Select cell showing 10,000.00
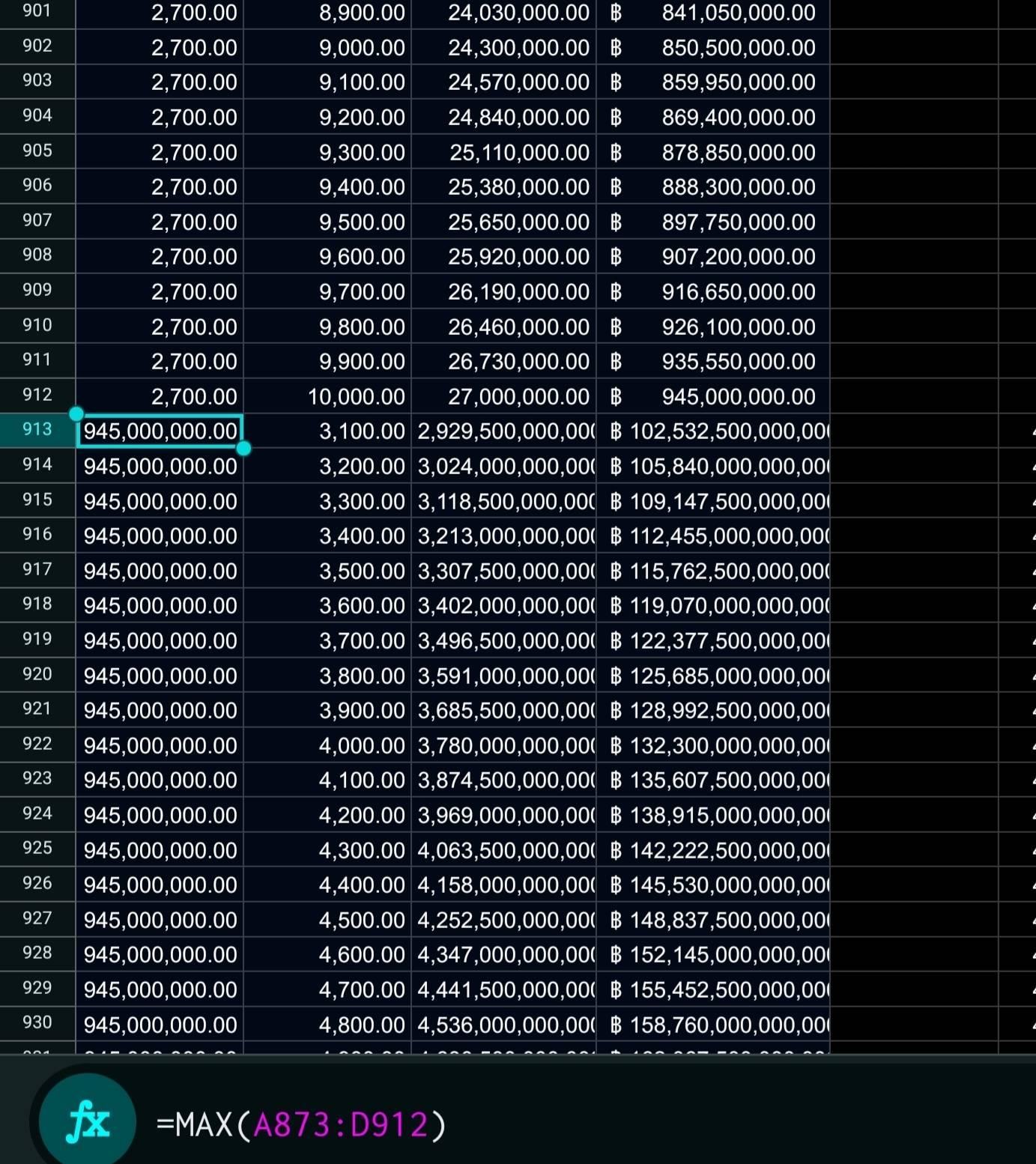The height and width of the screenshot is (1164, 1036). 327,395
